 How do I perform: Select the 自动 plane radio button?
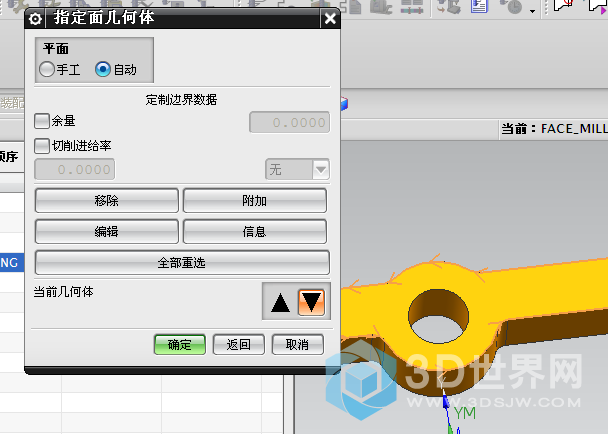pyautogui.click(x=103, y=69)
